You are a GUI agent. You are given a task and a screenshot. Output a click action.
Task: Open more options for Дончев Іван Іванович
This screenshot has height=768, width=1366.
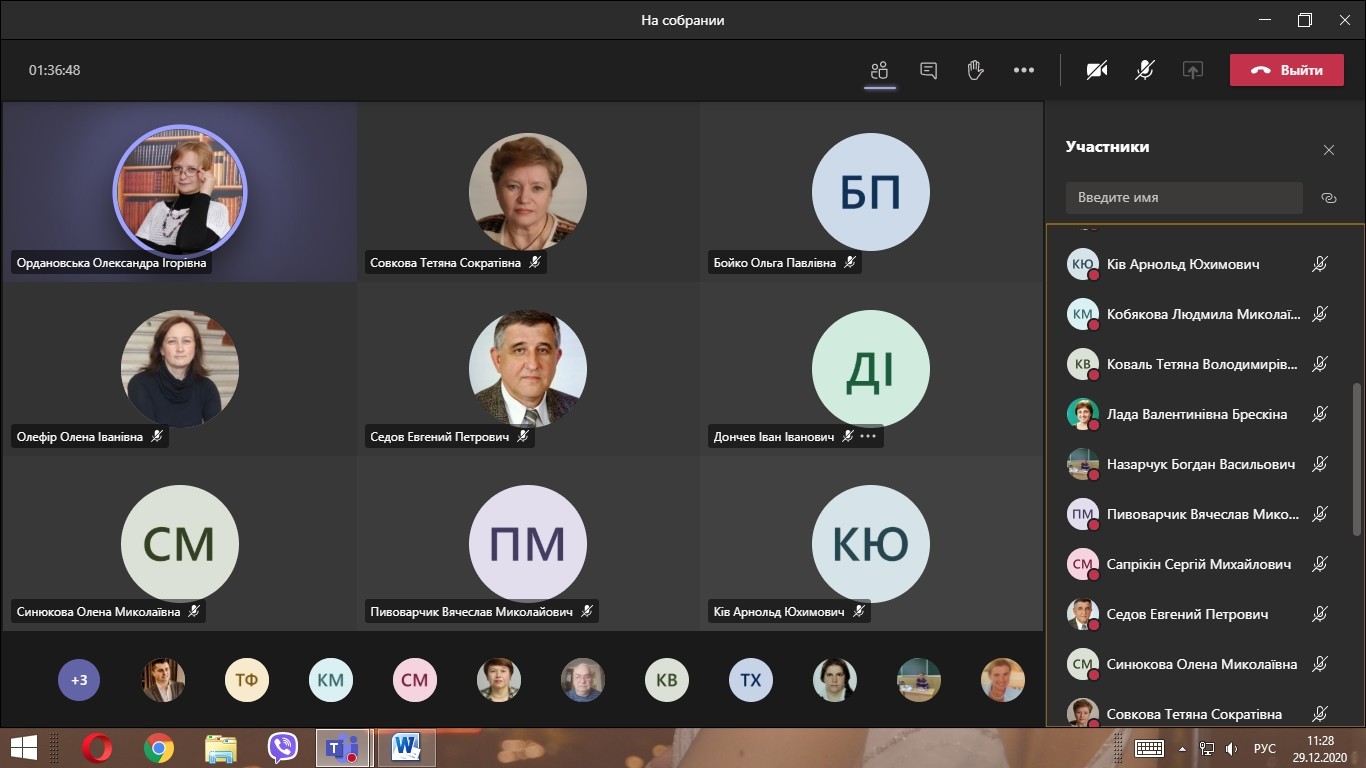(x=868, y=436)
